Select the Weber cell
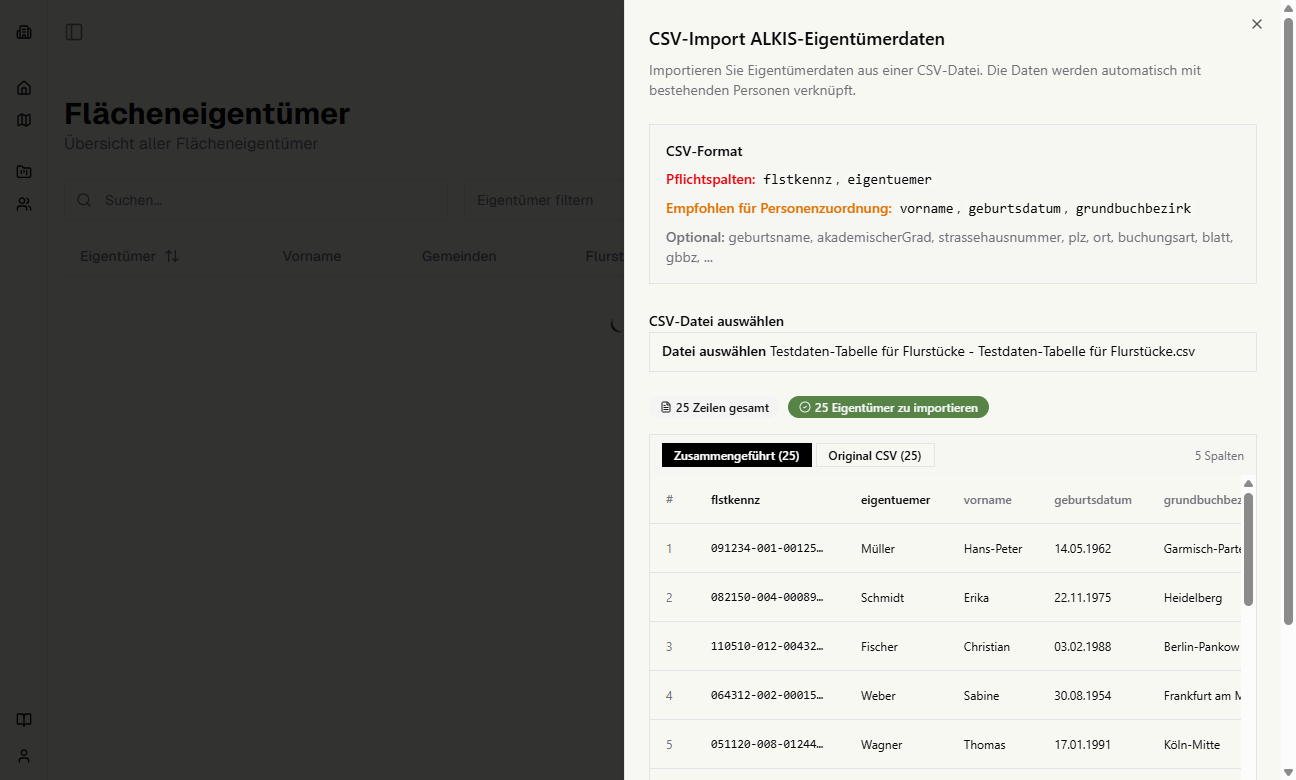 tap(878, 696)
